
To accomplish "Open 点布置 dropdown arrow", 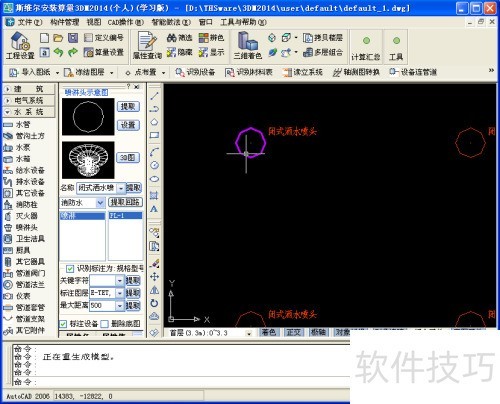I will 163,72.
